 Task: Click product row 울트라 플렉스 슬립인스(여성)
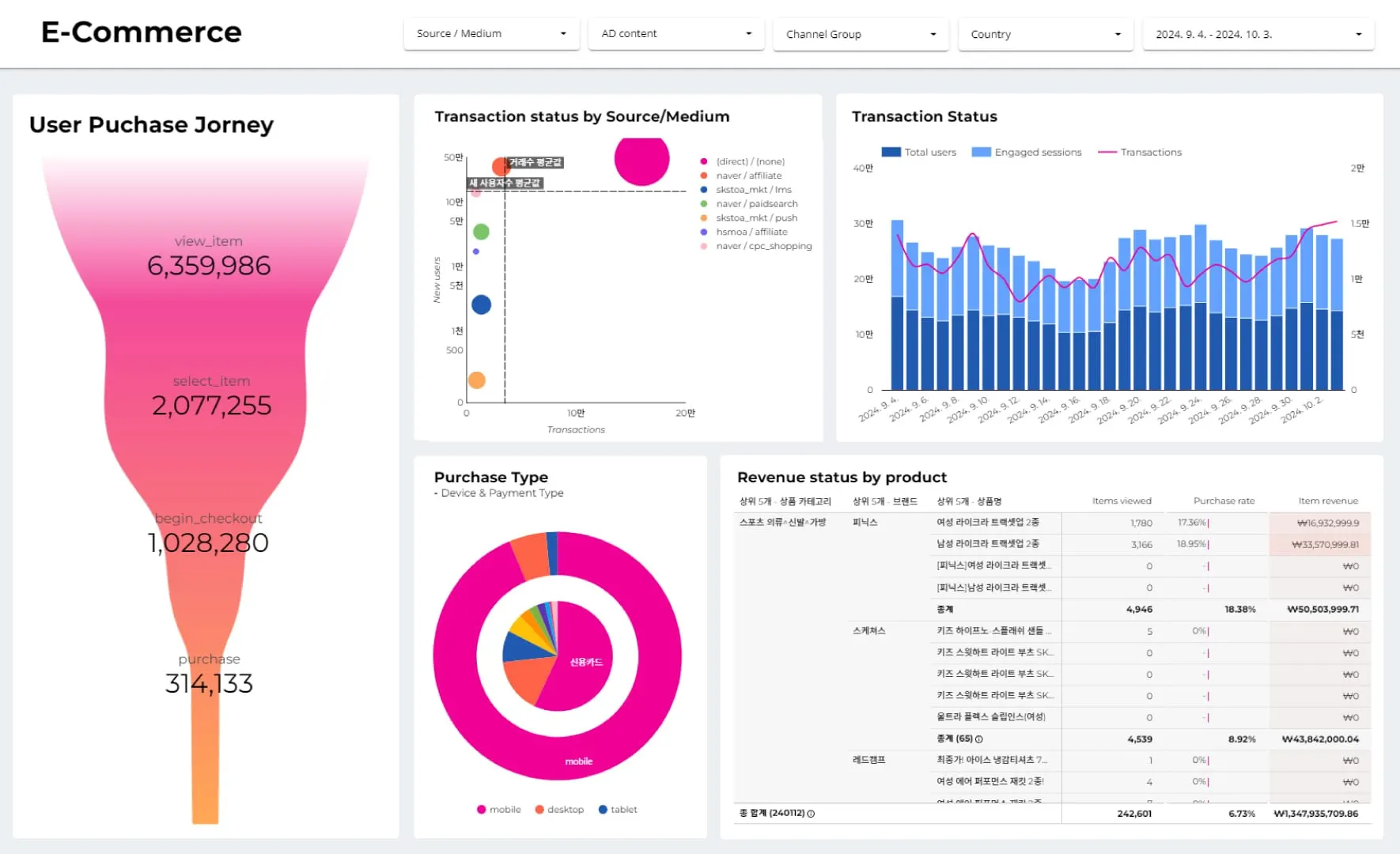tap(991, 717)
